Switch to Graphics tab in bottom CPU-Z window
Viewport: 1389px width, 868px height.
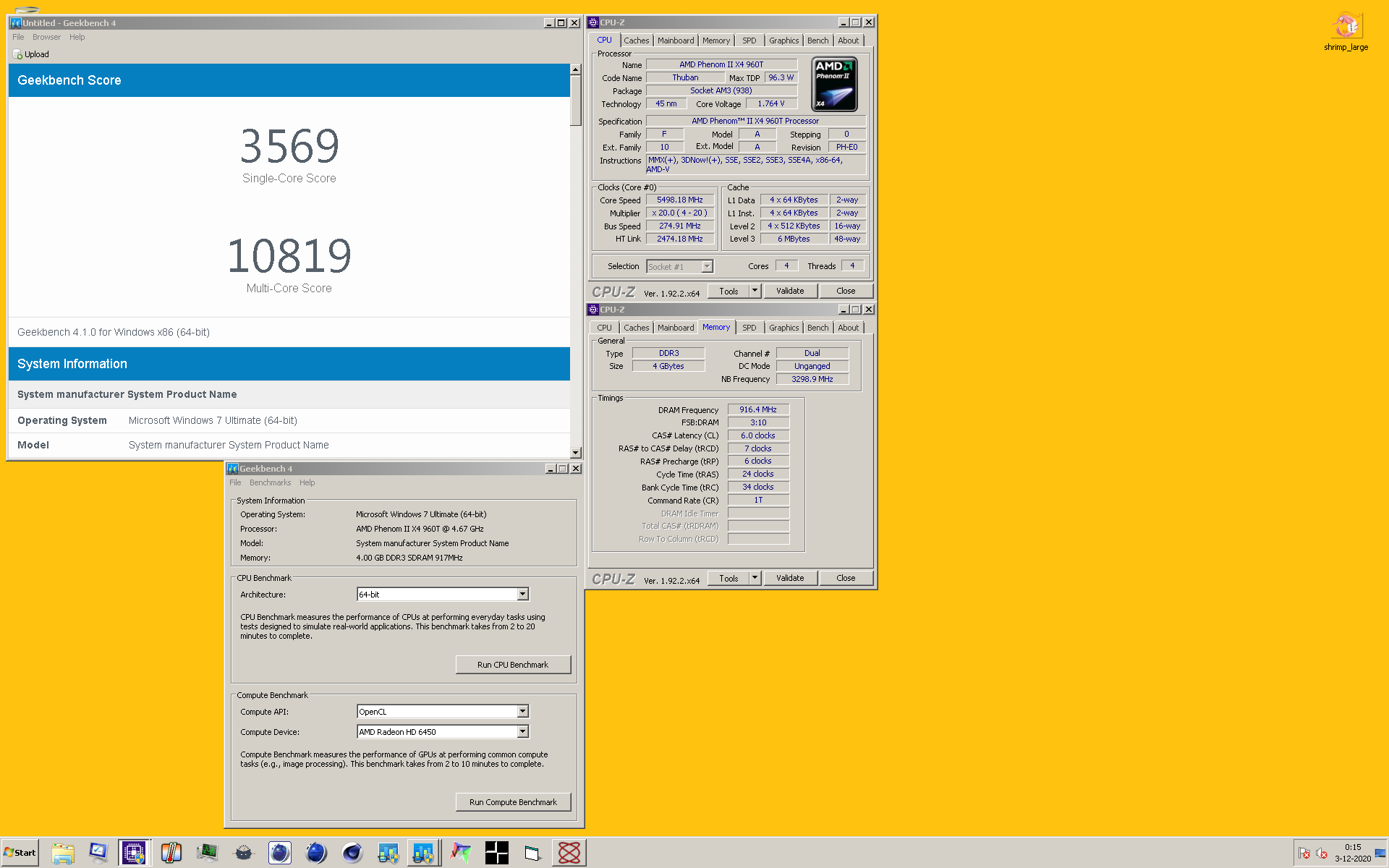coord(783,328)
